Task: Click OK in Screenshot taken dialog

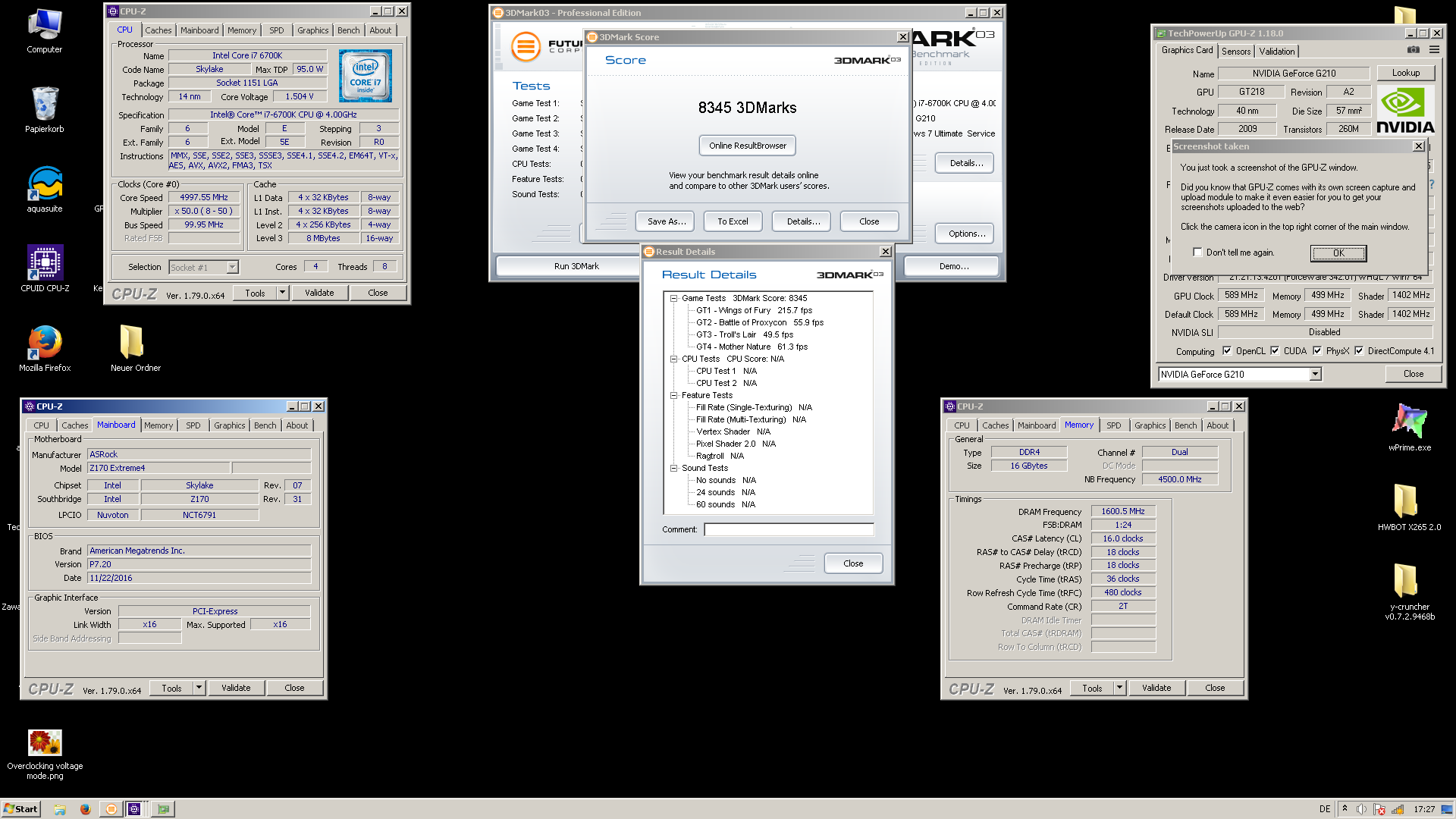Action: click(x=1338, y=253)
